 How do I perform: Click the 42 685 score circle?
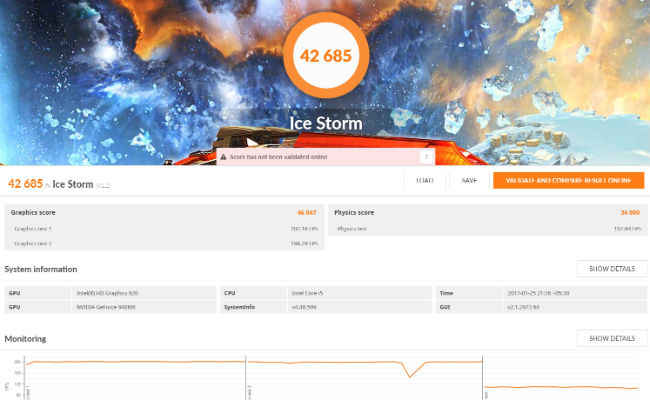coord(326,55)
